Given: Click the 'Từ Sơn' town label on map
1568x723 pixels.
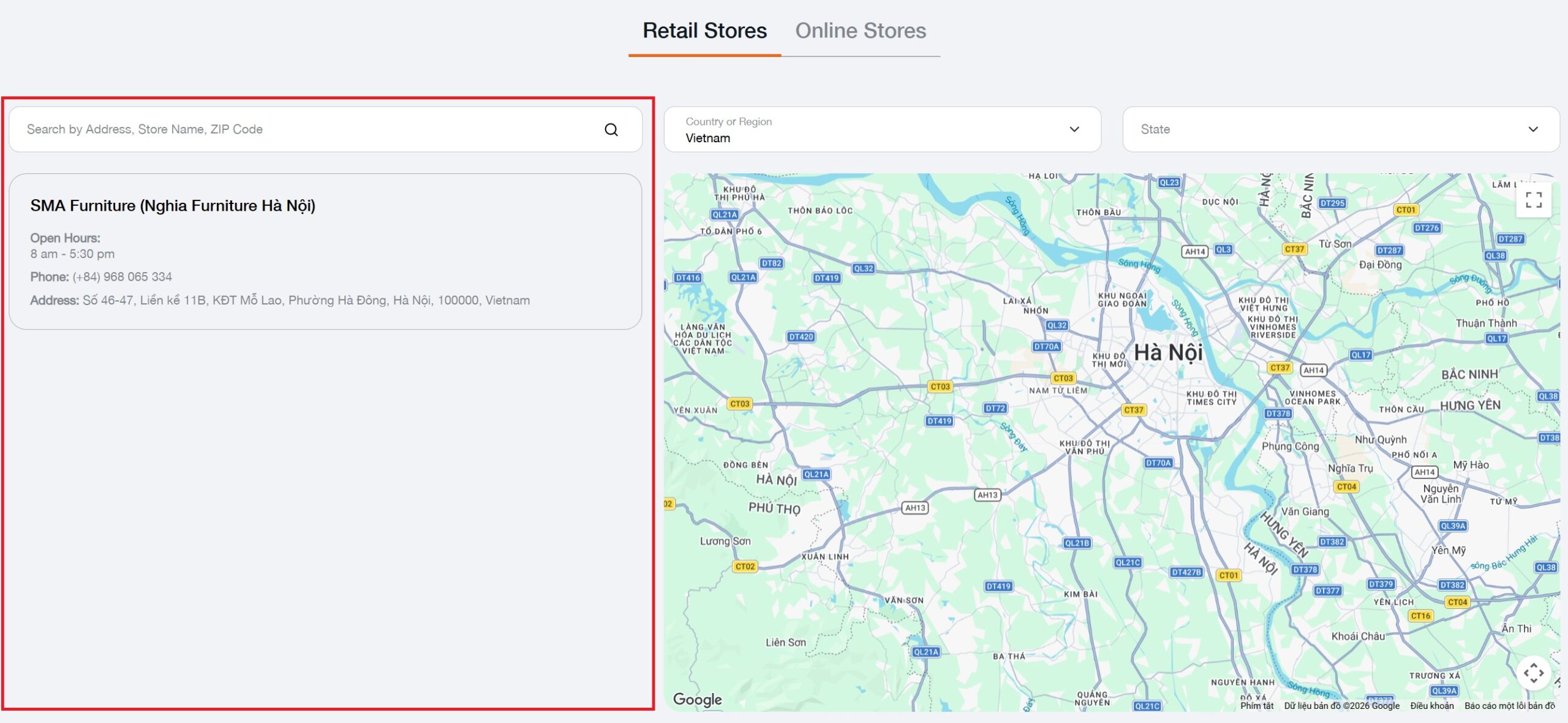Looking at the screenshot, I should pos(1335,244).
